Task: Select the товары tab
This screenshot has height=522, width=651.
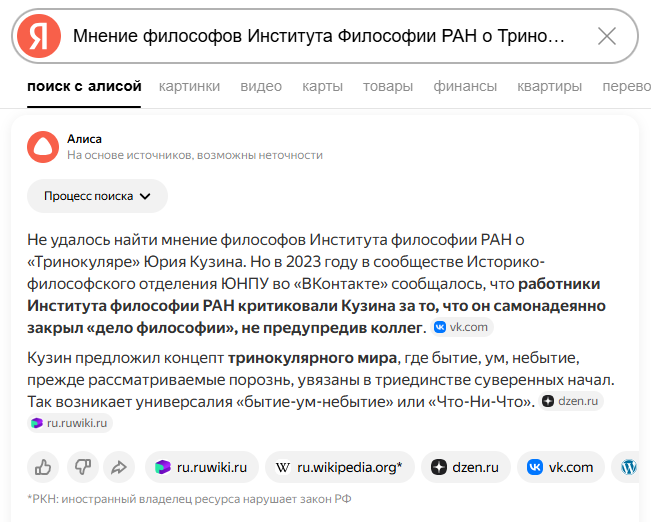Action: click(388, 86)
